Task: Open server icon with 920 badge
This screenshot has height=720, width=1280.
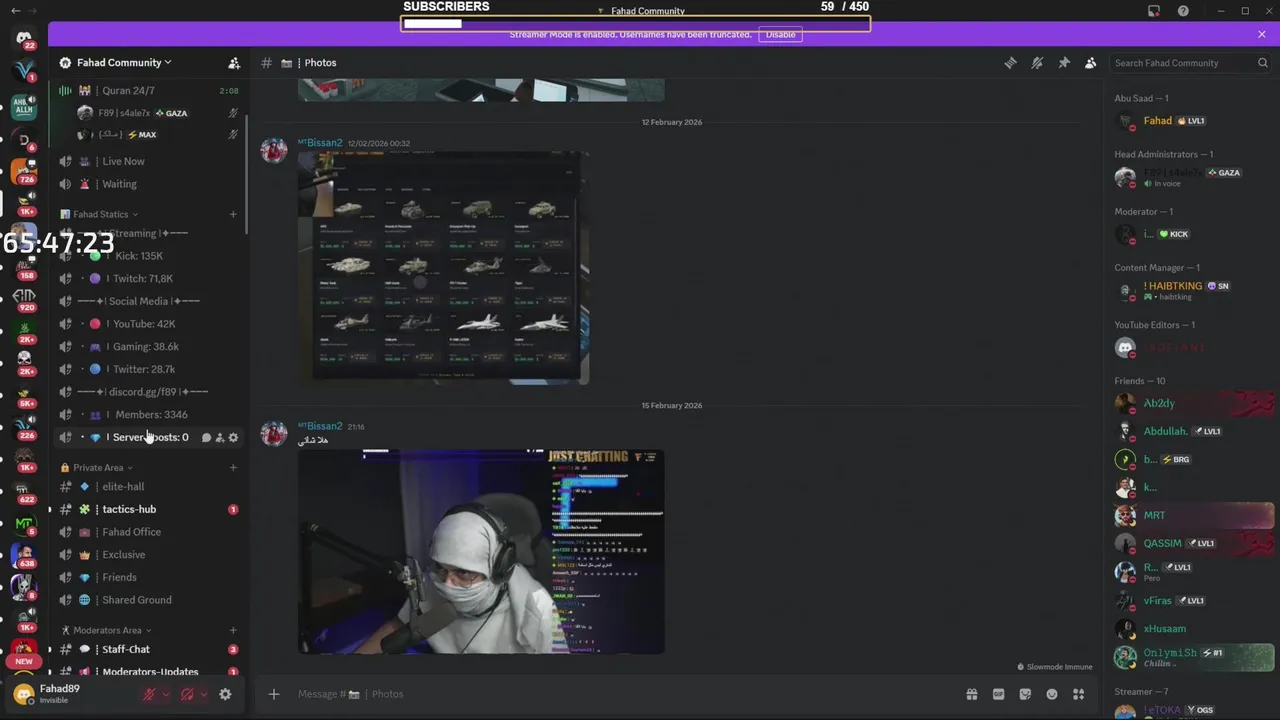Action: pyautogui.click(x=24, y=298)
